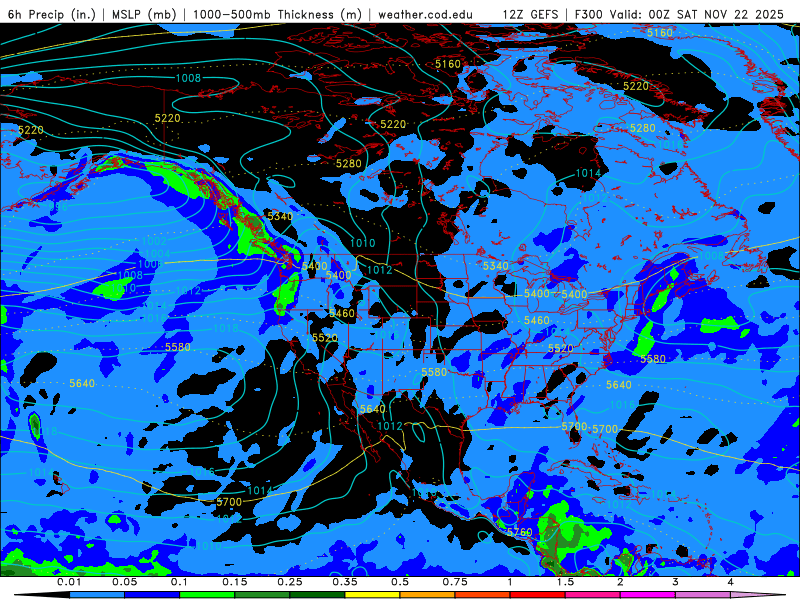800x600 pixels.
Task: Click the "4" legend value
Action: [x=731, y=582]
